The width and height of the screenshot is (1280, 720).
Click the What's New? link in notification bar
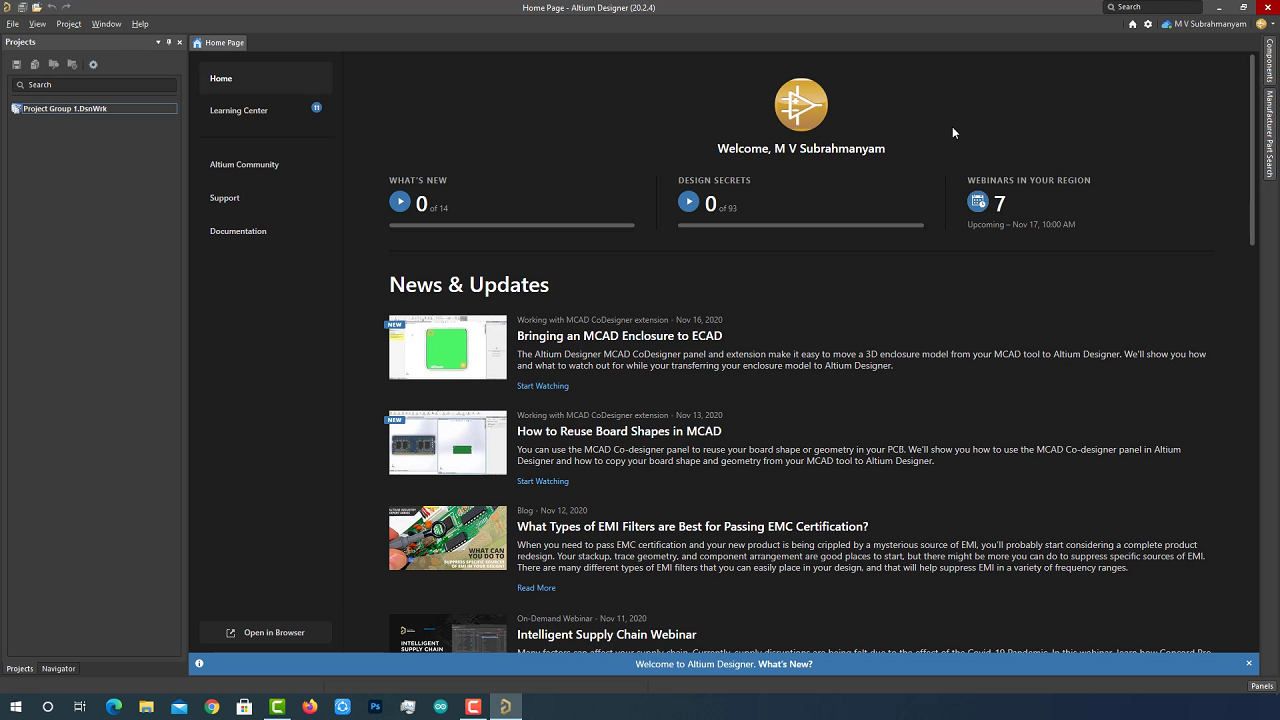click(x=785, y=664)
